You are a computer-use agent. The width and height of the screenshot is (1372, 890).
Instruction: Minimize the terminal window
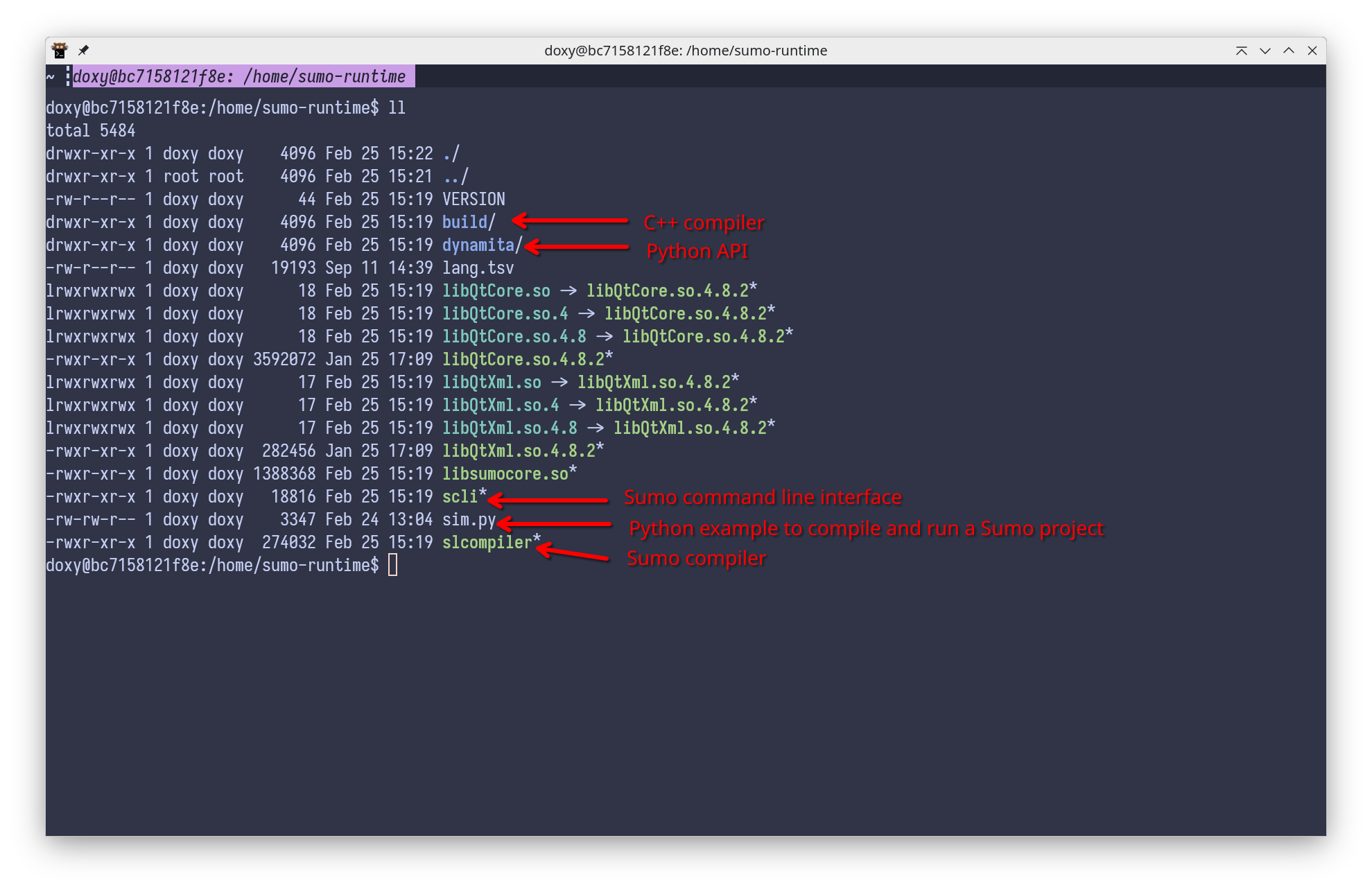(1265, 51)
